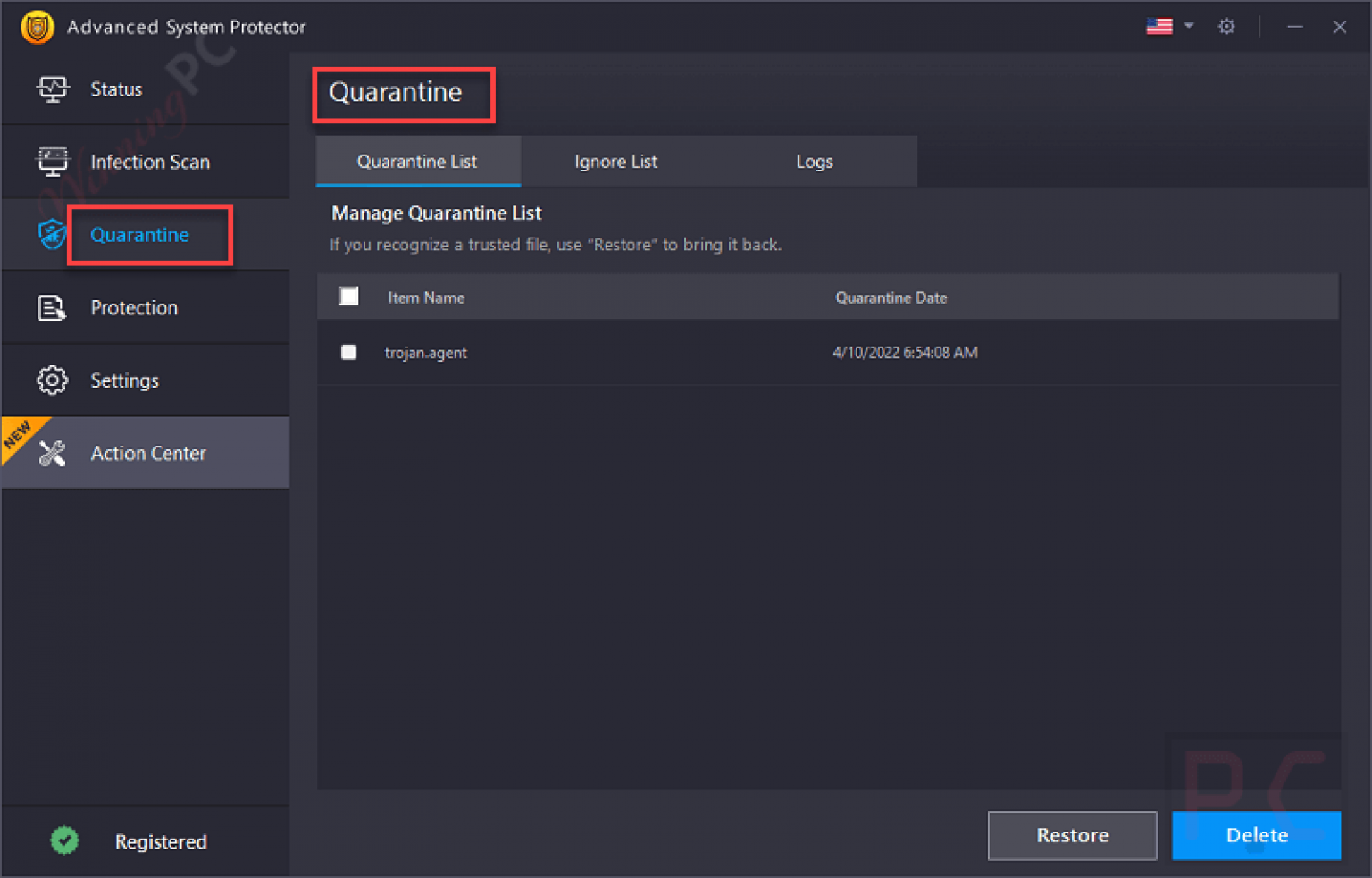Viewport: 1372px width, 878px height.
Task: Select the trojan.agent item name
Action: click(x=426, y=353)
